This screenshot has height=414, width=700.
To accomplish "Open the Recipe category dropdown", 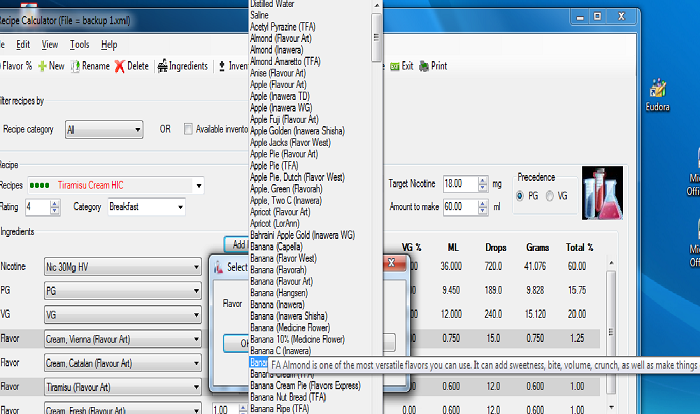I will [x=104, y=130].
